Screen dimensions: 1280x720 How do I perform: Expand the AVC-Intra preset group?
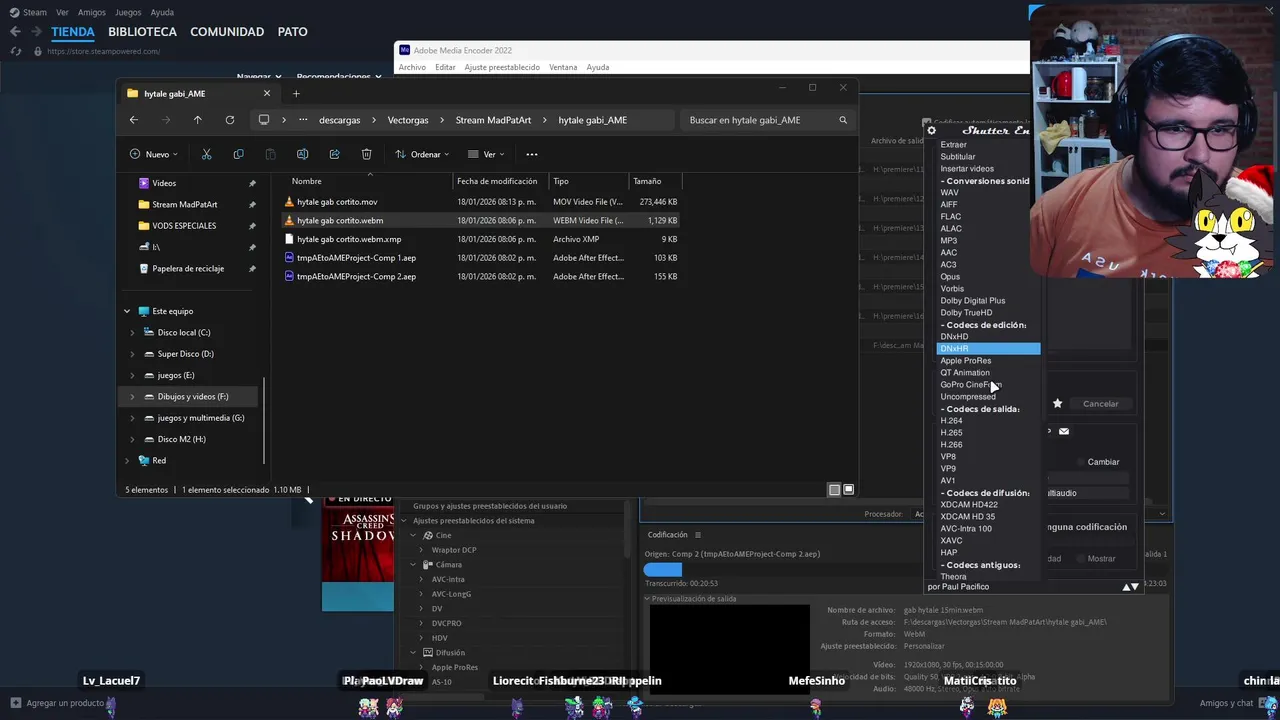(421, 579)
